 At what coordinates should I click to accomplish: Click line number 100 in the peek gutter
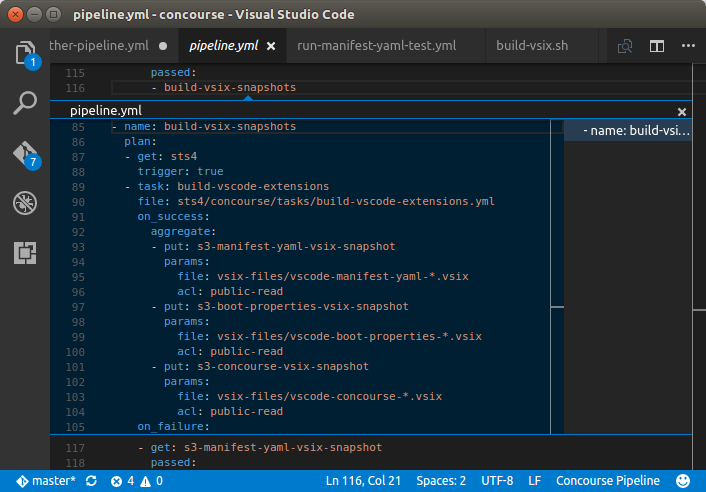pos(75,352)
